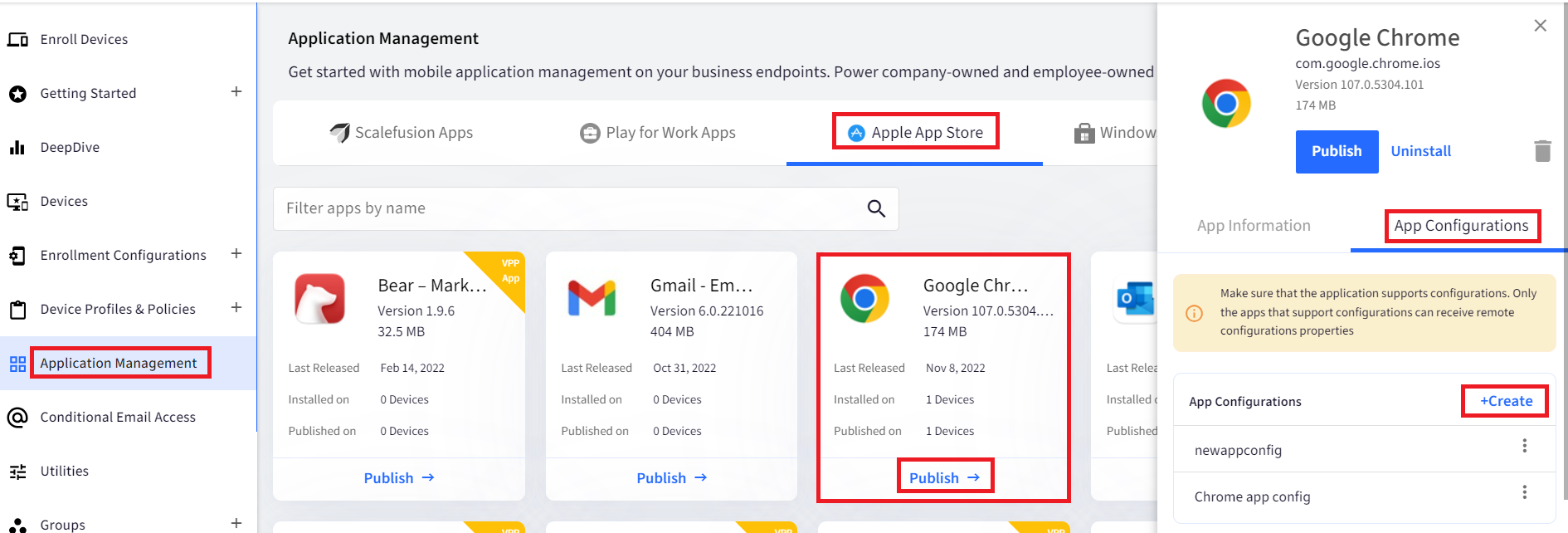
Task: Expand the Getting Started menu
Action: click(236, 91)
